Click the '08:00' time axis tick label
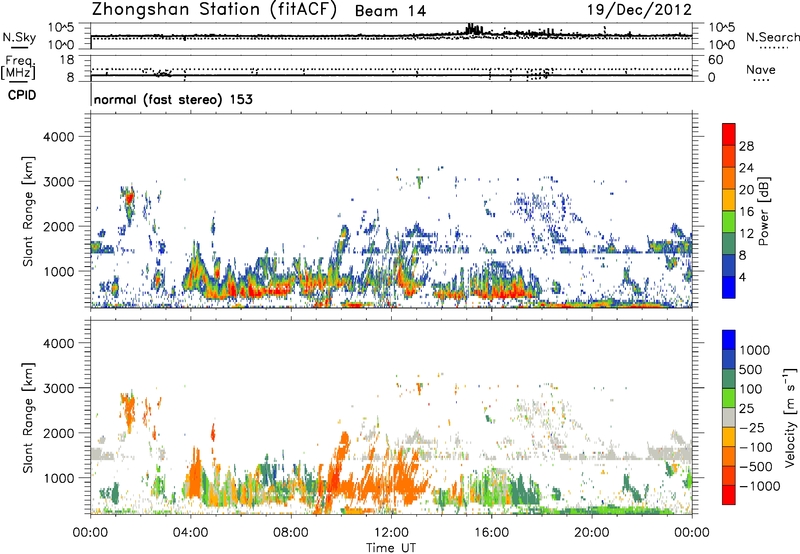Screen dimensions: 800x554 click(291, 533)
